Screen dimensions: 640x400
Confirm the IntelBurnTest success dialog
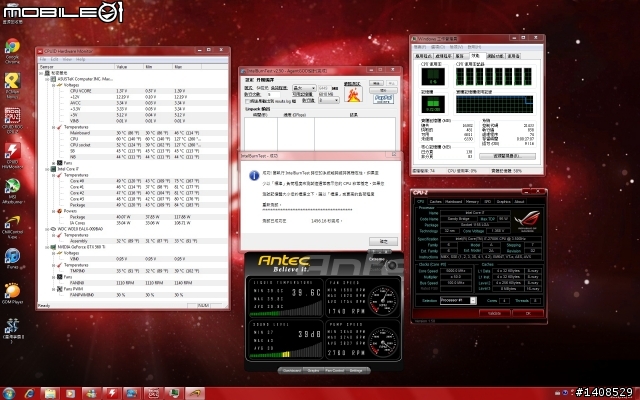tap(383, 241)
